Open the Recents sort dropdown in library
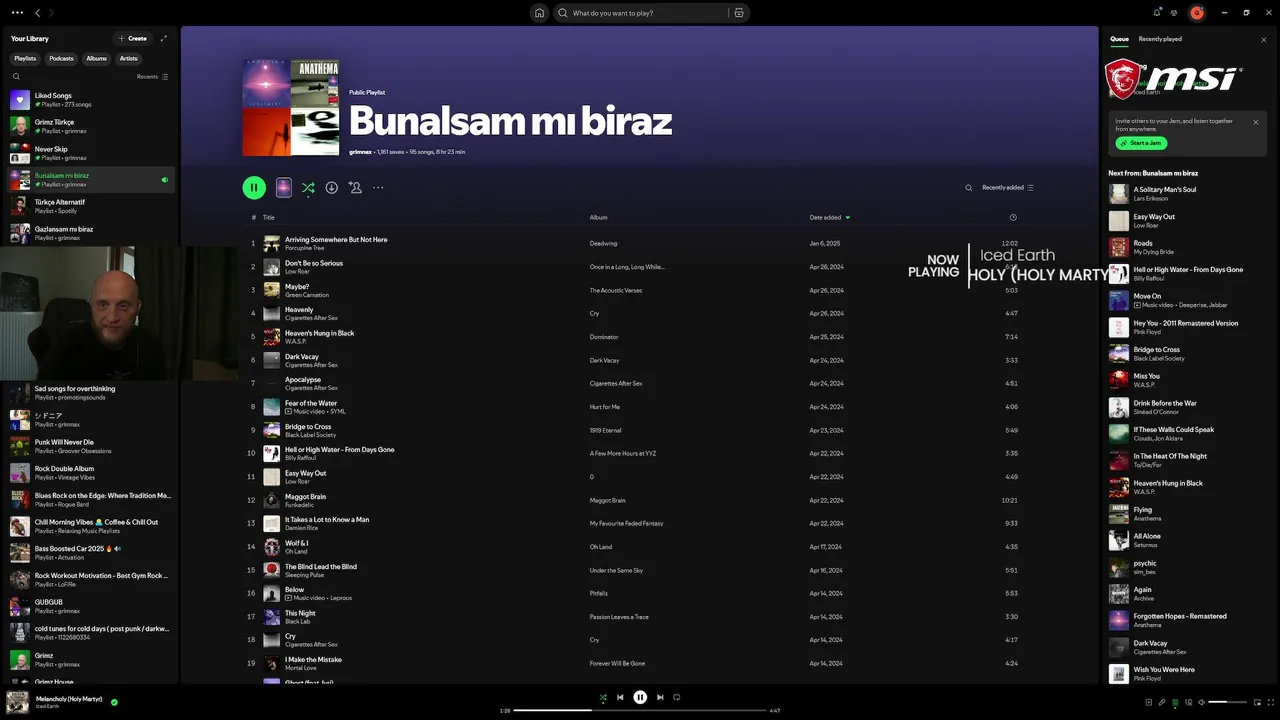The width and height of the screenshot is (1280, 720). tap(153, 76)
